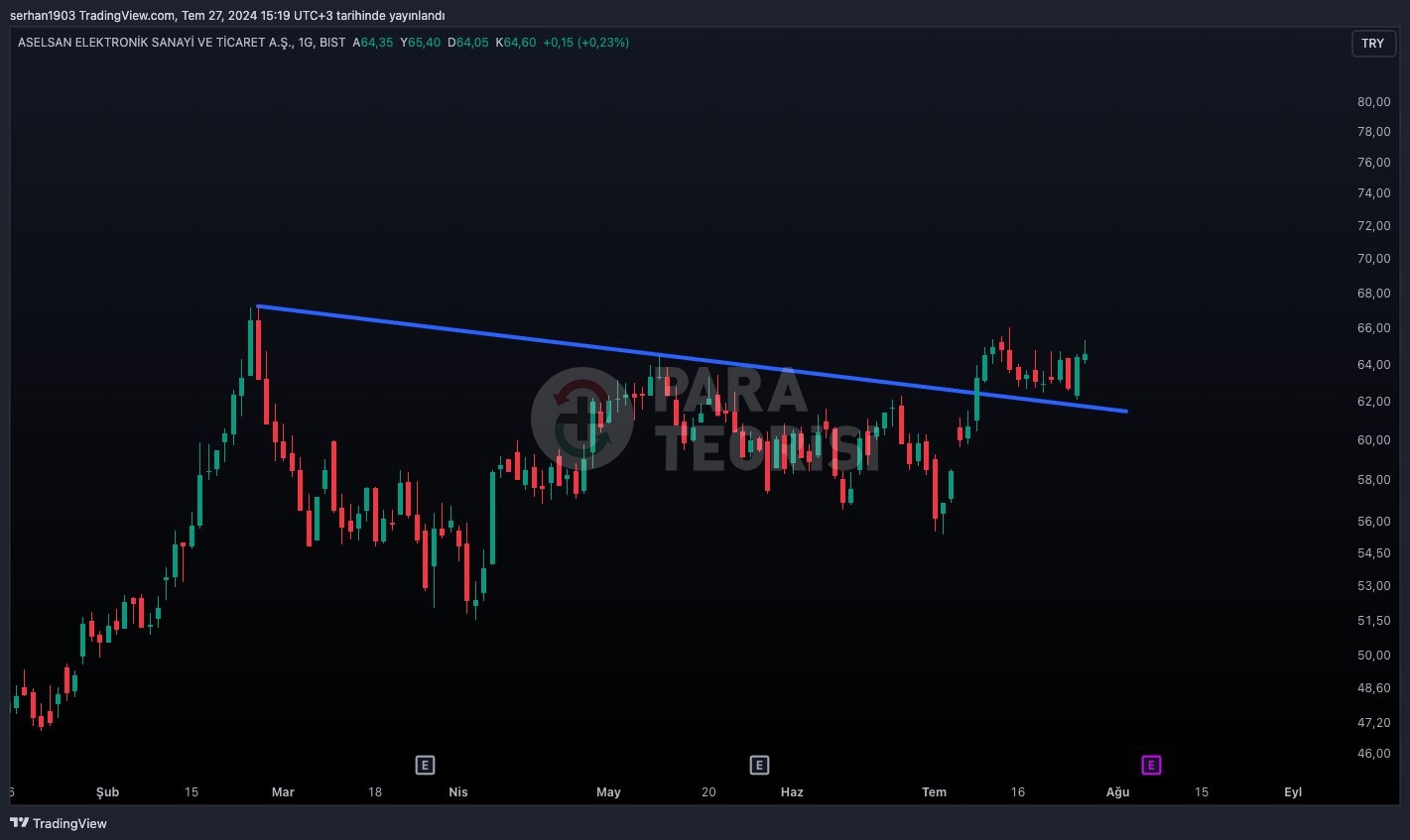Click the high value Y65,40
Viewport: 1410px width, 840px height.
click(x=421, y=43)
